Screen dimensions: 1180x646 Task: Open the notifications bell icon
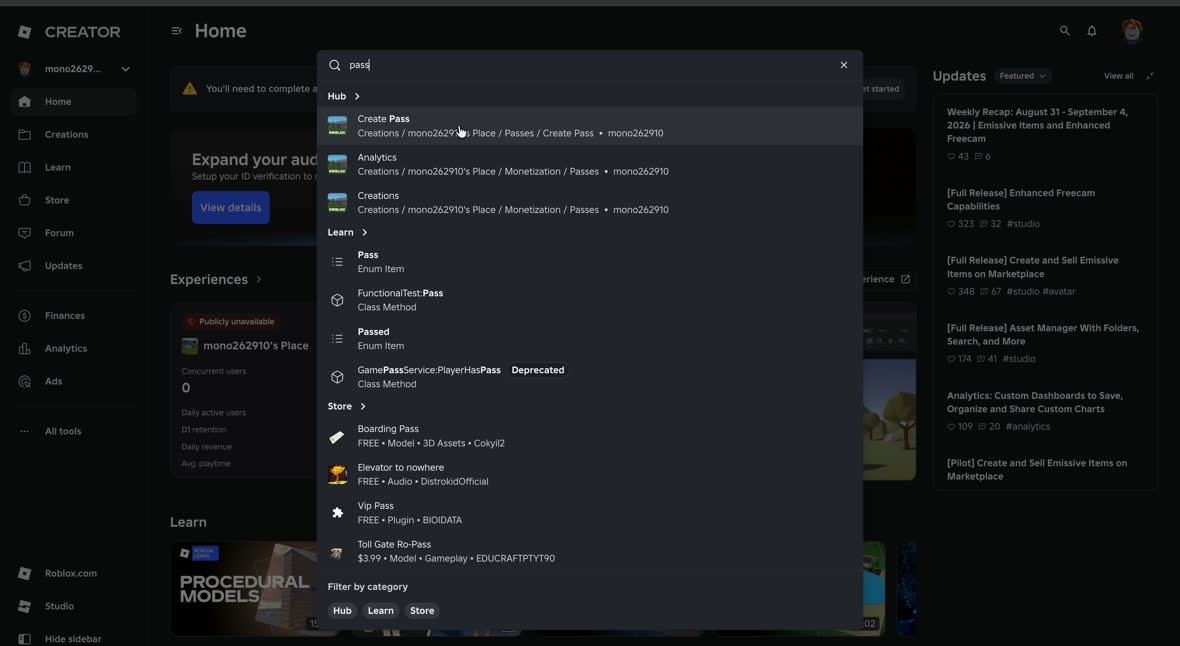(1092, 31)
